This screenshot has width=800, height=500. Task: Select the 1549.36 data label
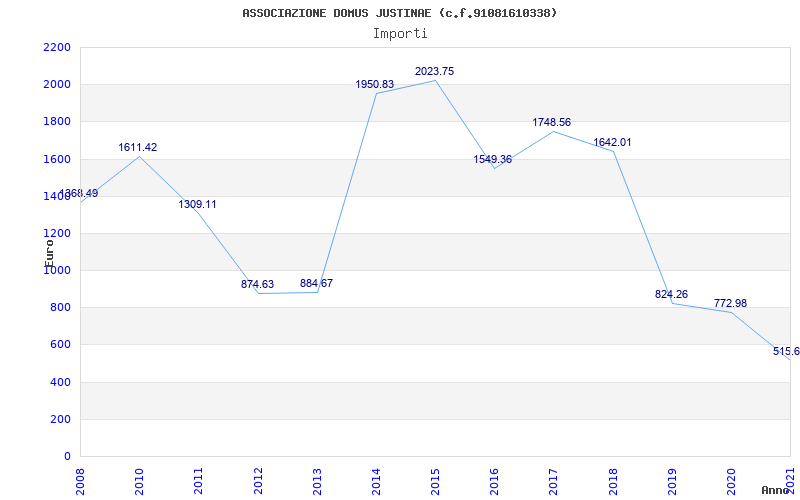(x=492, y=160)
